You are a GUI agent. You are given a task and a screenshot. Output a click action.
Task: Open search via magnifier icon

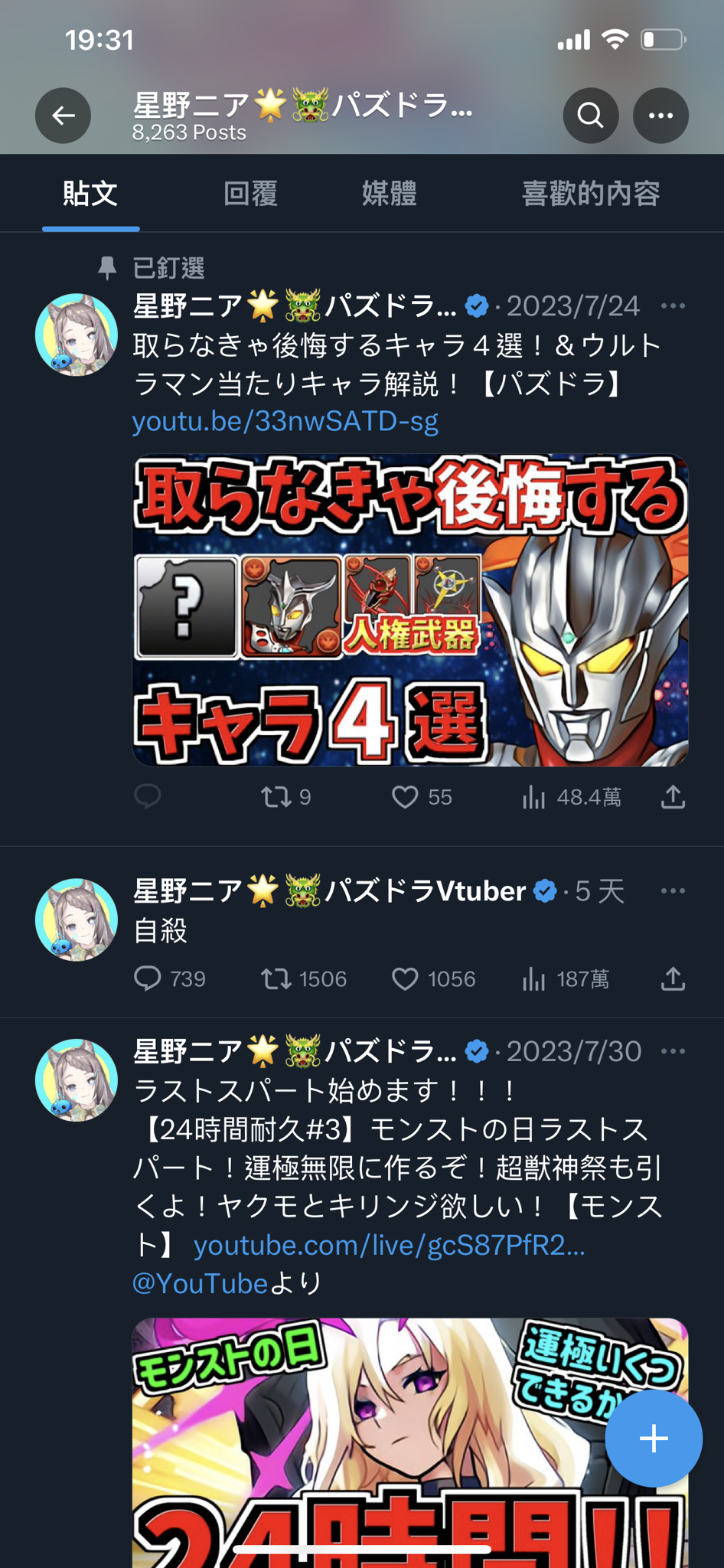pos(591,116)
